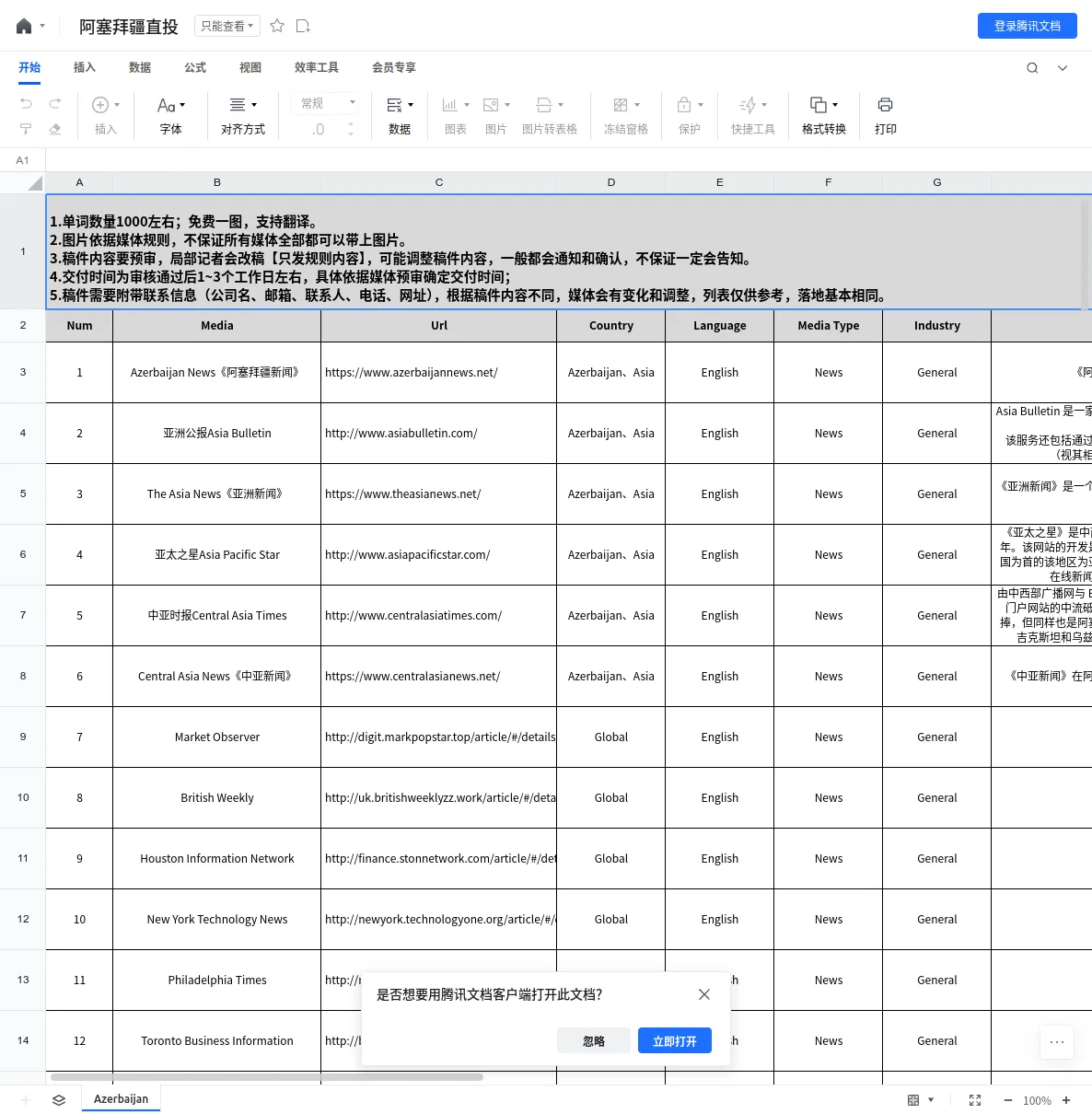Expand the view-only (只能查看) permission dropdown
1092x1114 pixels.
tap(227, 26)
